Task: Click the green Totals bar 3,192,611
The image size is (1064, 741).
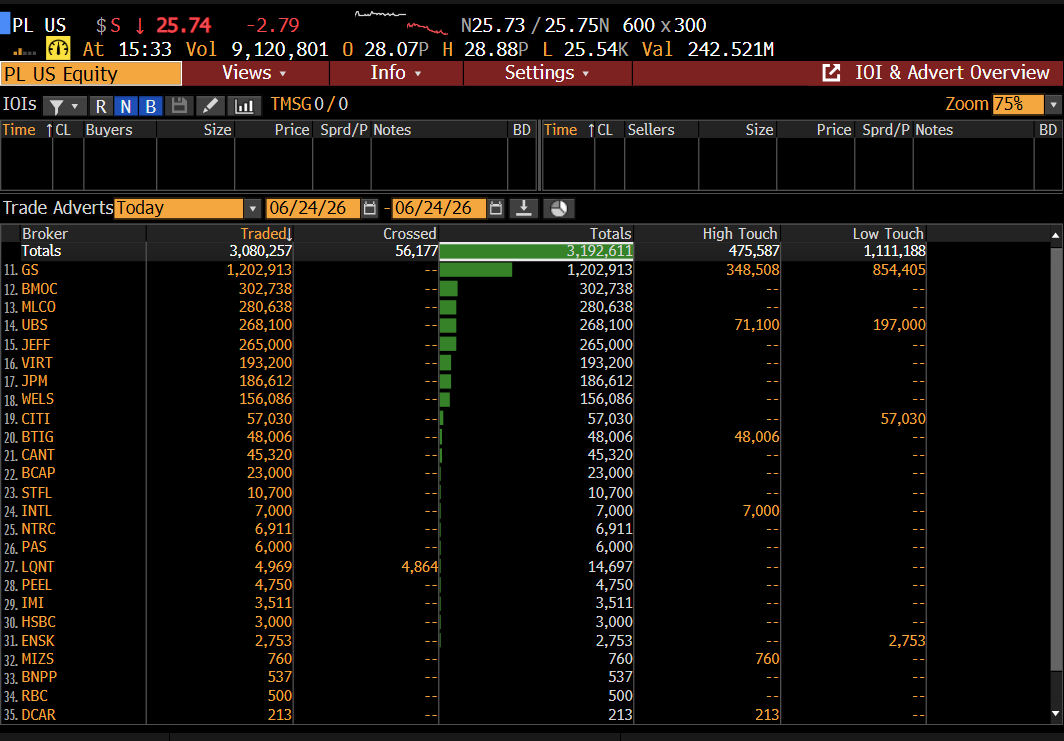Action: tap(536, 251)
